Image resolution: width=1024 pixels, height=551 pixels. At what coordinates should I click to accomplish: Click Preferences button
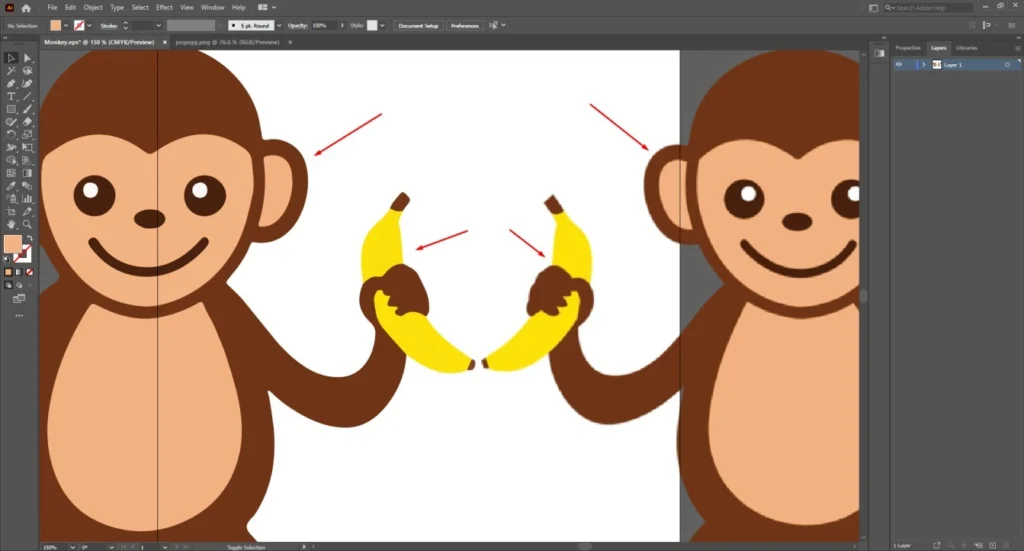pos(464,25)
